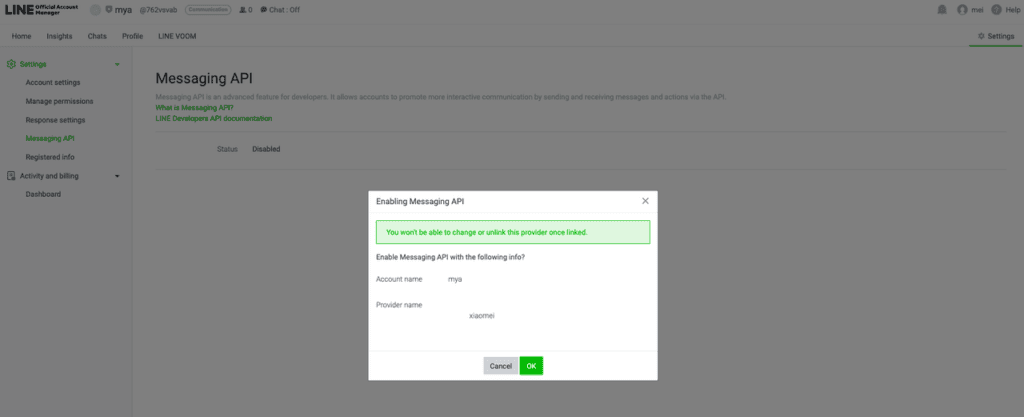Click the Activity and billing icon
Viewport: 1024px width, 417px height.
(11, 176)
